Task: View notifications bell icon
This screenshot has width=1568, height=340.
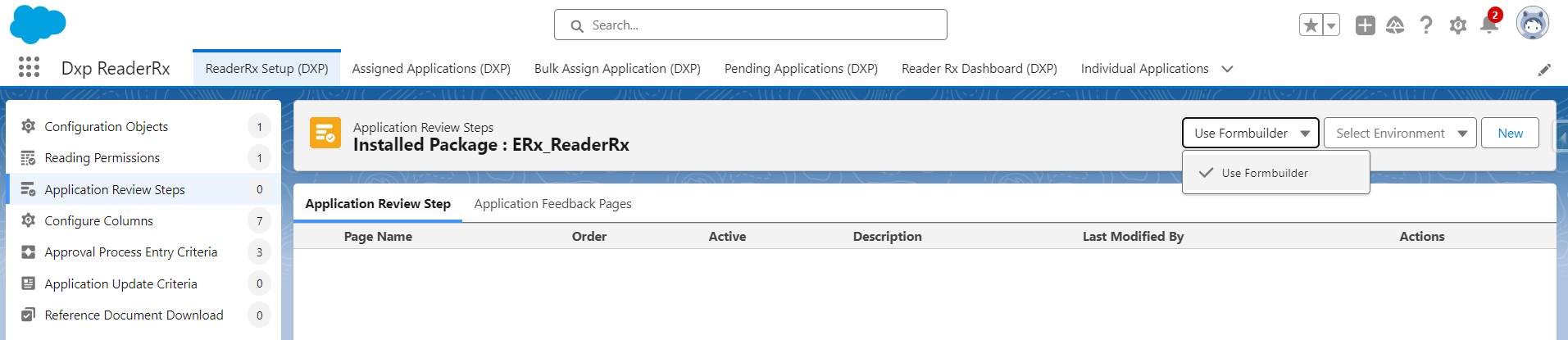Action: (1488, 25)
